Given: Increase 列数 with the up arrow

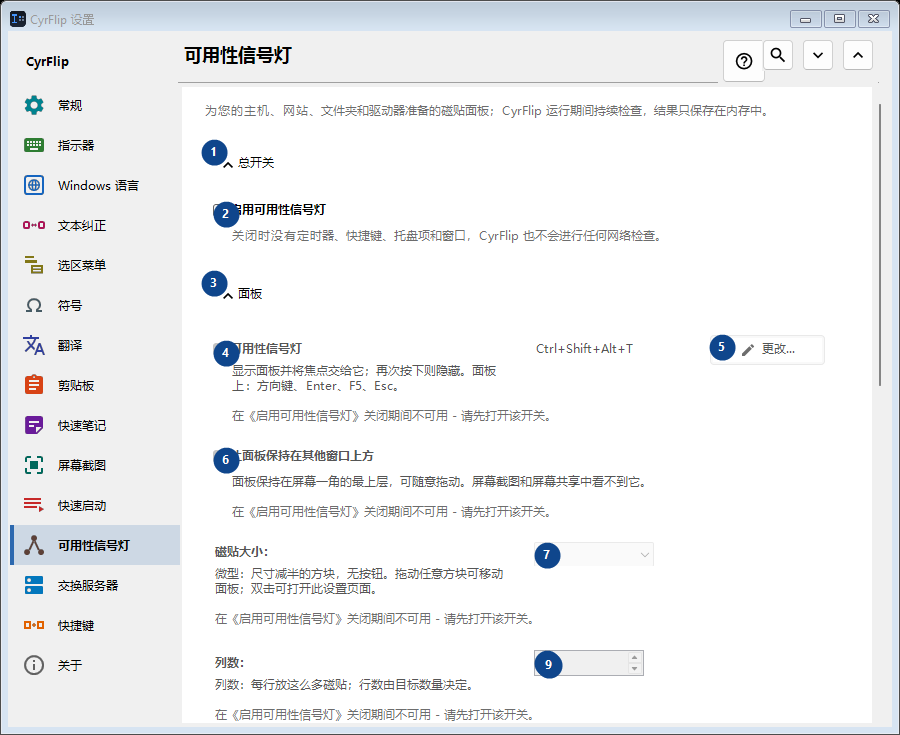Looking at the screenshot, I should (634, 658).
